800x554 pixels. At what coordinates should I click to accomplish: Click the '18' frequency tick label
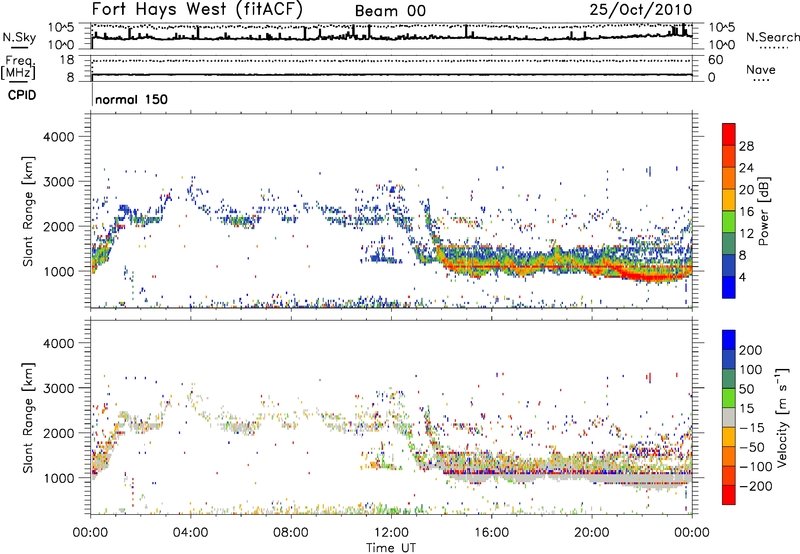[x=67, y=60]
